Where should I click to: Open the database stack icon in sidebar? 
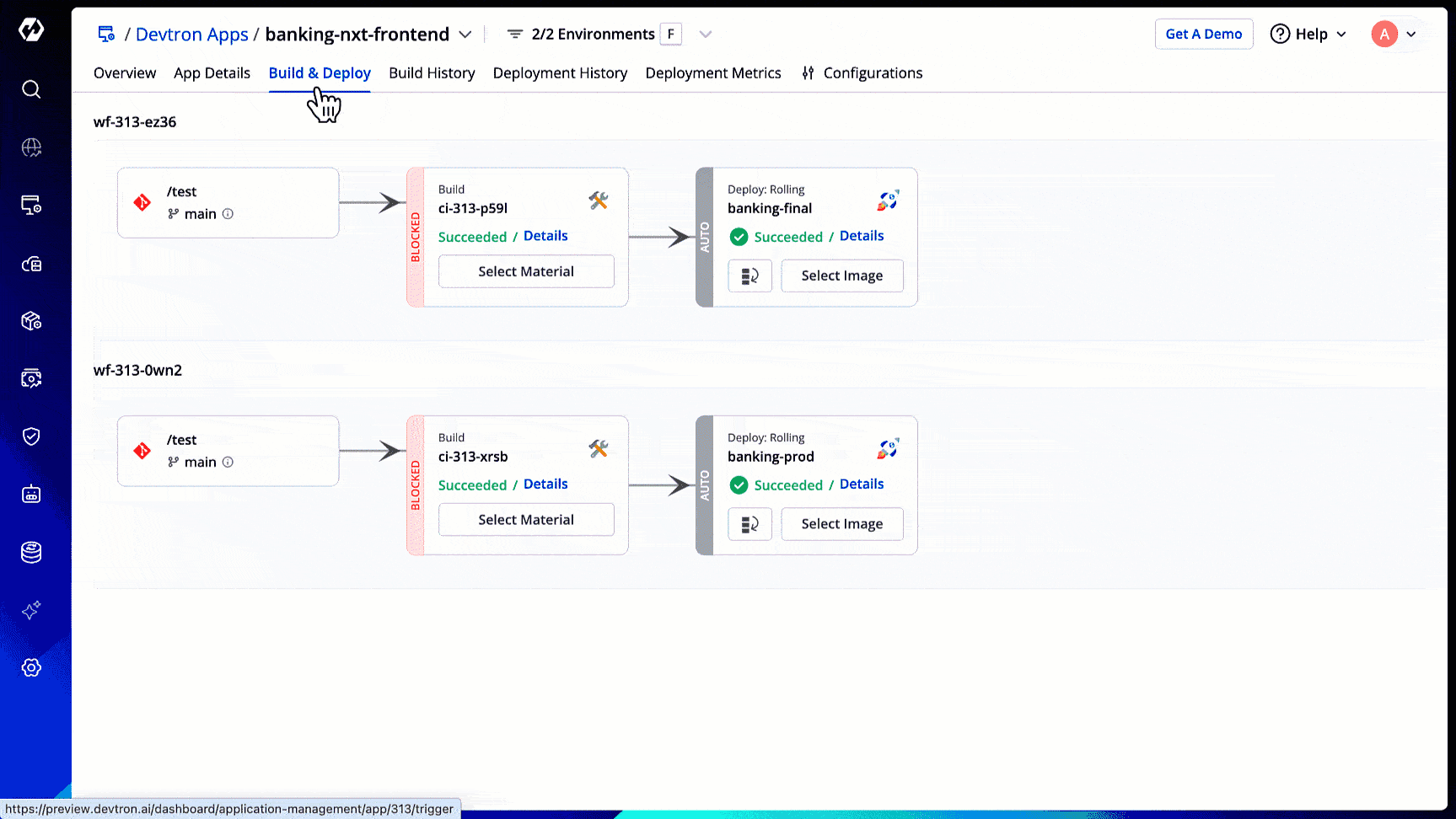(31, 553)
